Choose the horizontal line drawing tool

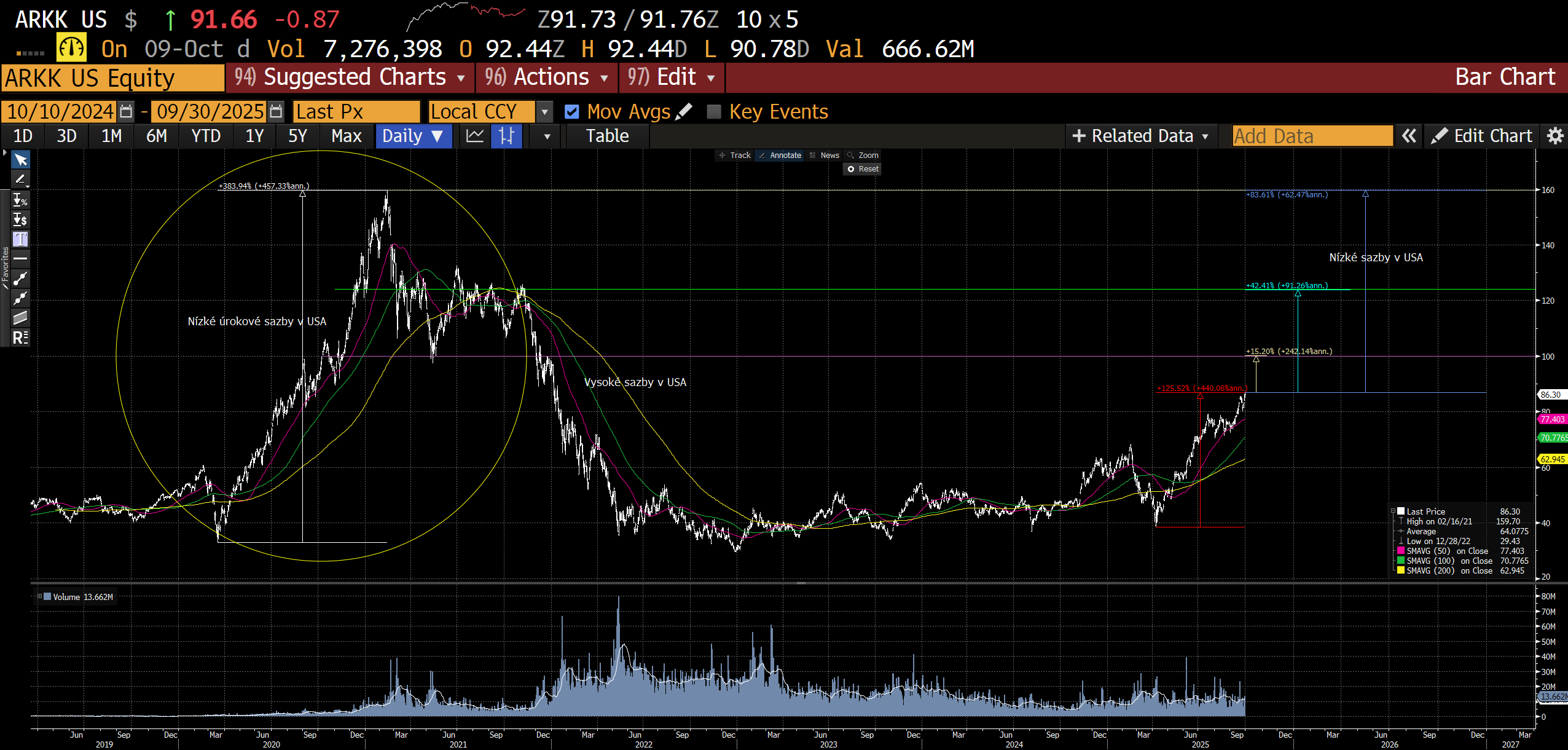point(20,259)
